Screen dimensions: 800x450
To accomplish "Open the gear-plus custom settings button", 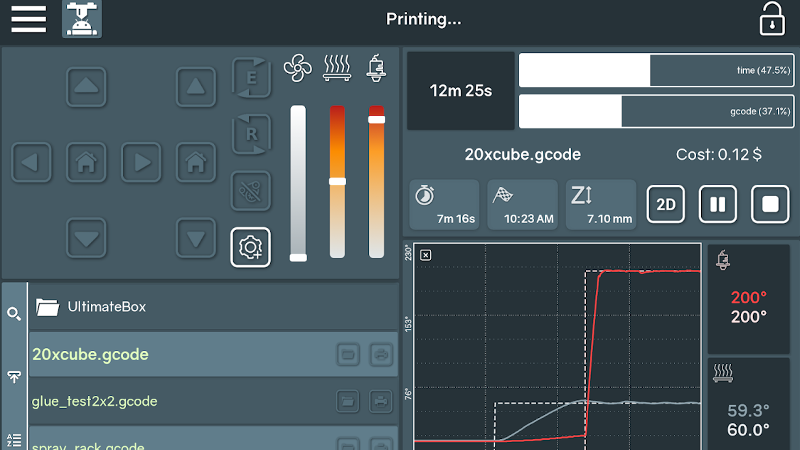I will tap(250, 246).
